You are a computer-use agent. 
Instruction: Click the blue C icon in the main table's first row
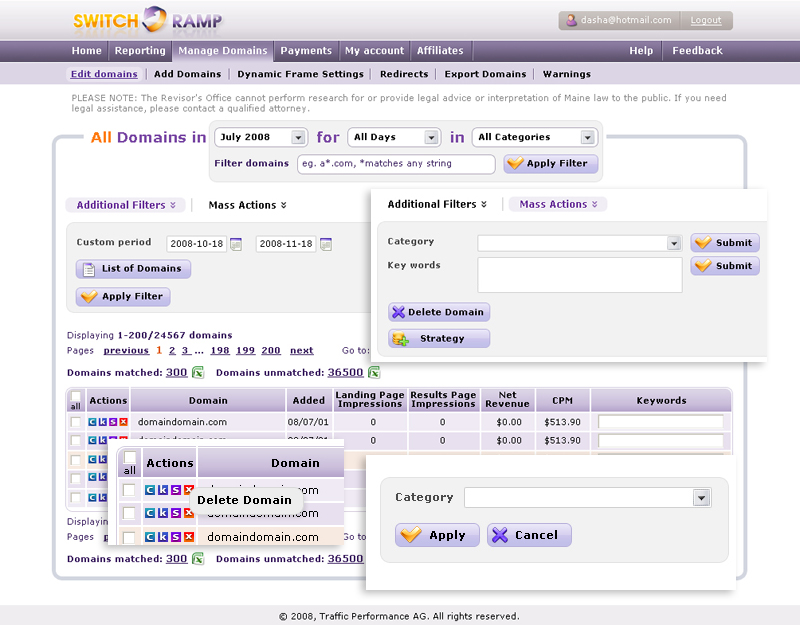click(92, 422)
